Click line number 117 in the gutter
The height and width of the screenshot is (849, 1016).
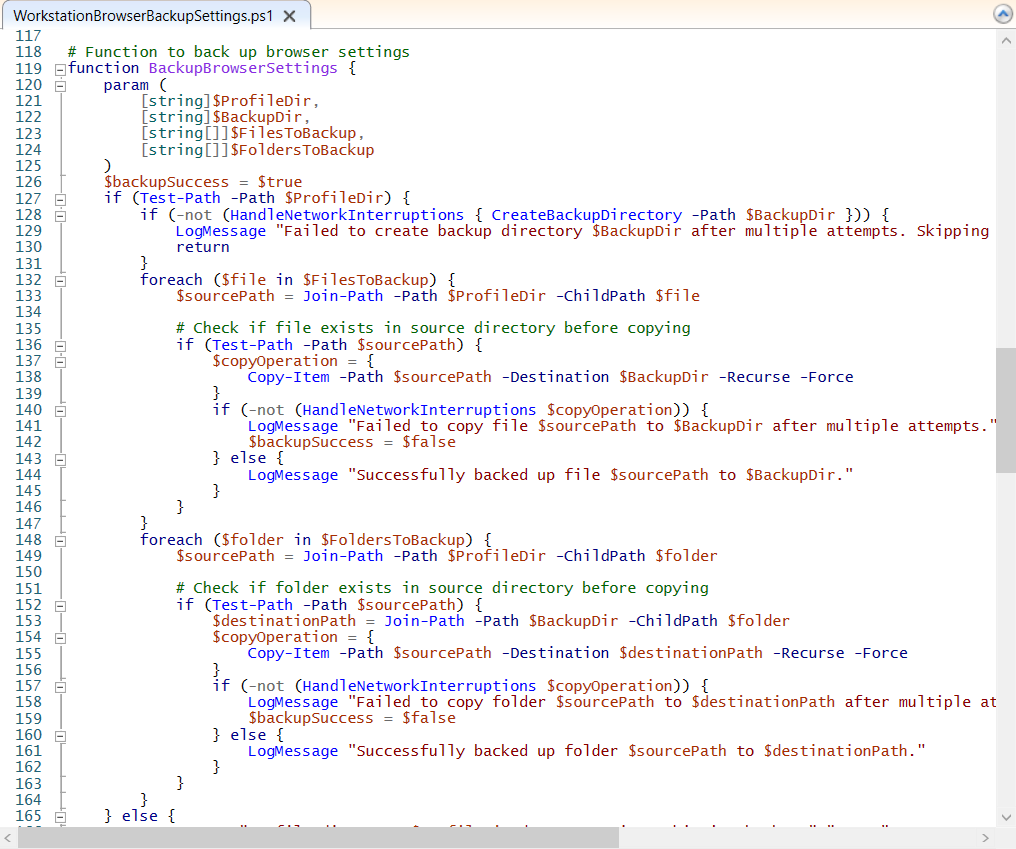click(x=28, y=36)
